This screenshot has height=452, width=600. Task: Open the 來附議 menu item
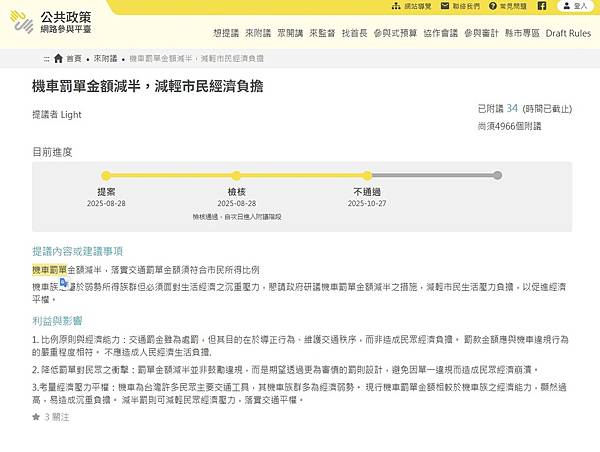[258, 33]
